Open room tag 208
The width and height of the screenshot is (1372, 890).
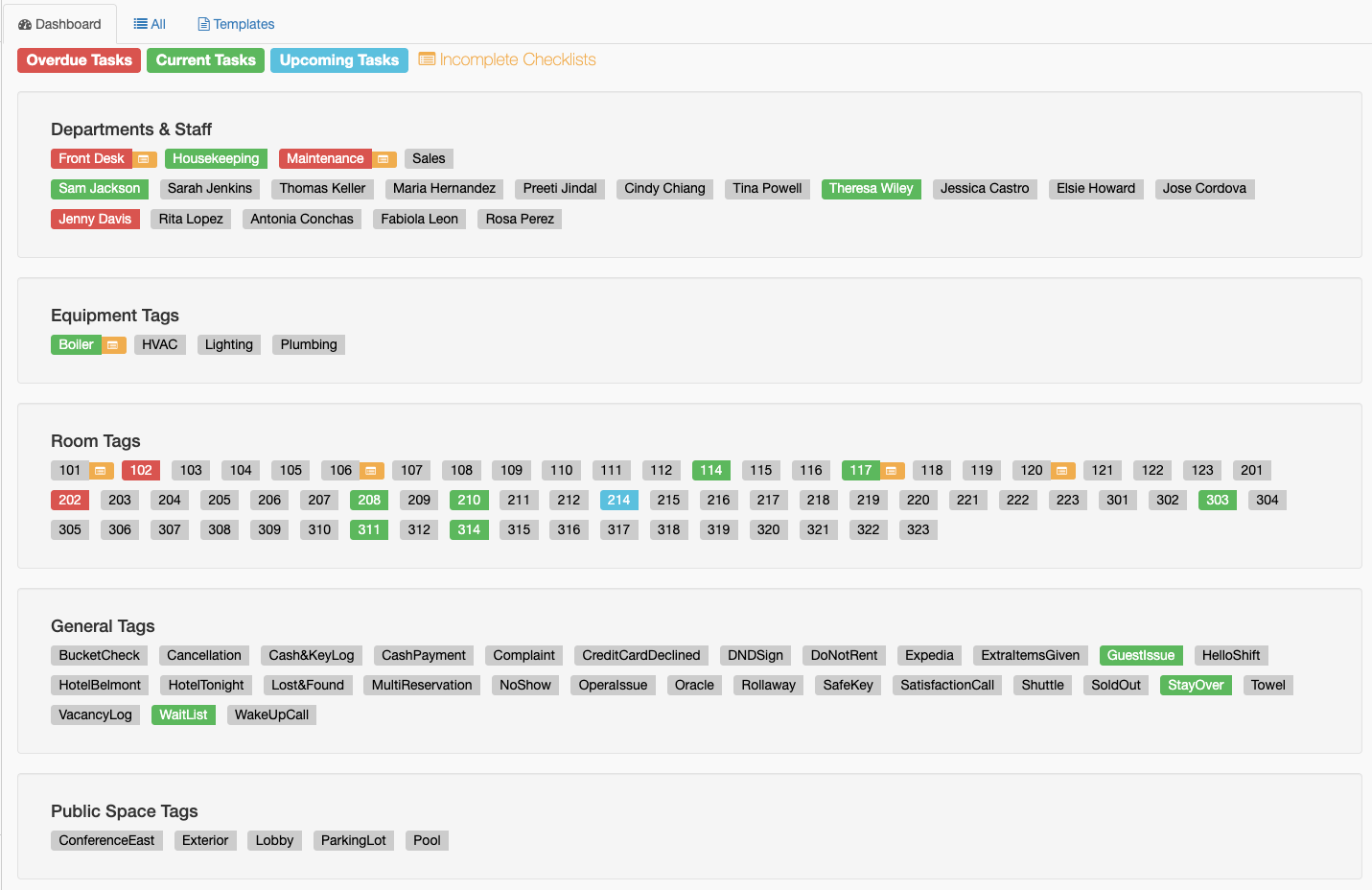[369, 501]
